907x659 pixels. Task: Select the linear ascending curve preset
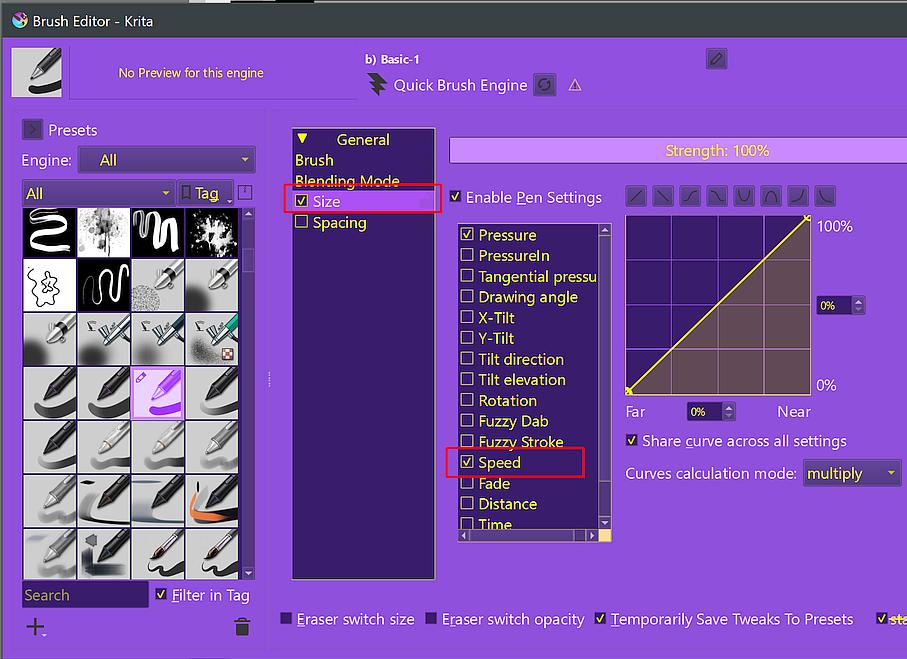click(x=636, y=197)
